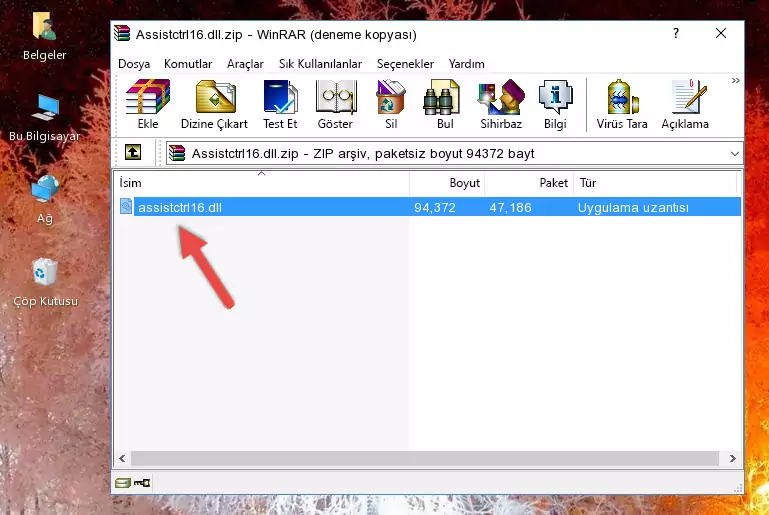Click the horizontal scrollbar track
This screenshot has height=515, width=769.
(424, 458)
